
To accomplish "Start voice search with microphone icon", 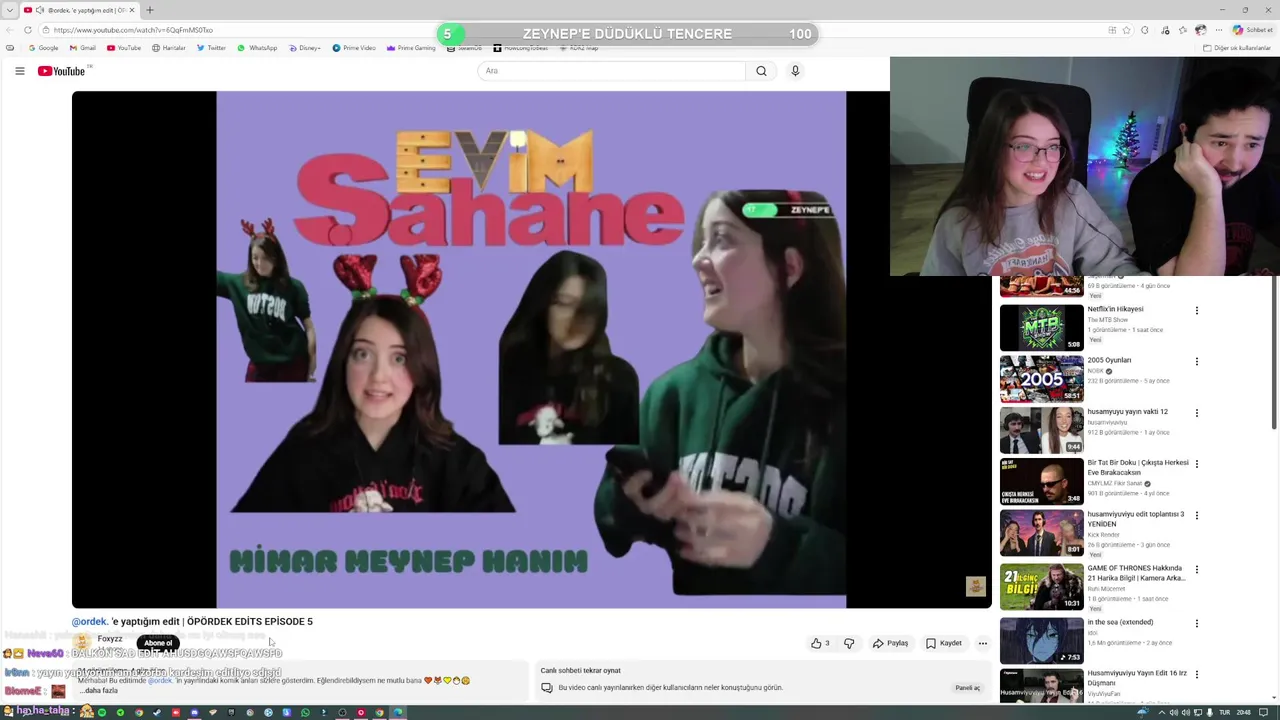I will (795, 71).
